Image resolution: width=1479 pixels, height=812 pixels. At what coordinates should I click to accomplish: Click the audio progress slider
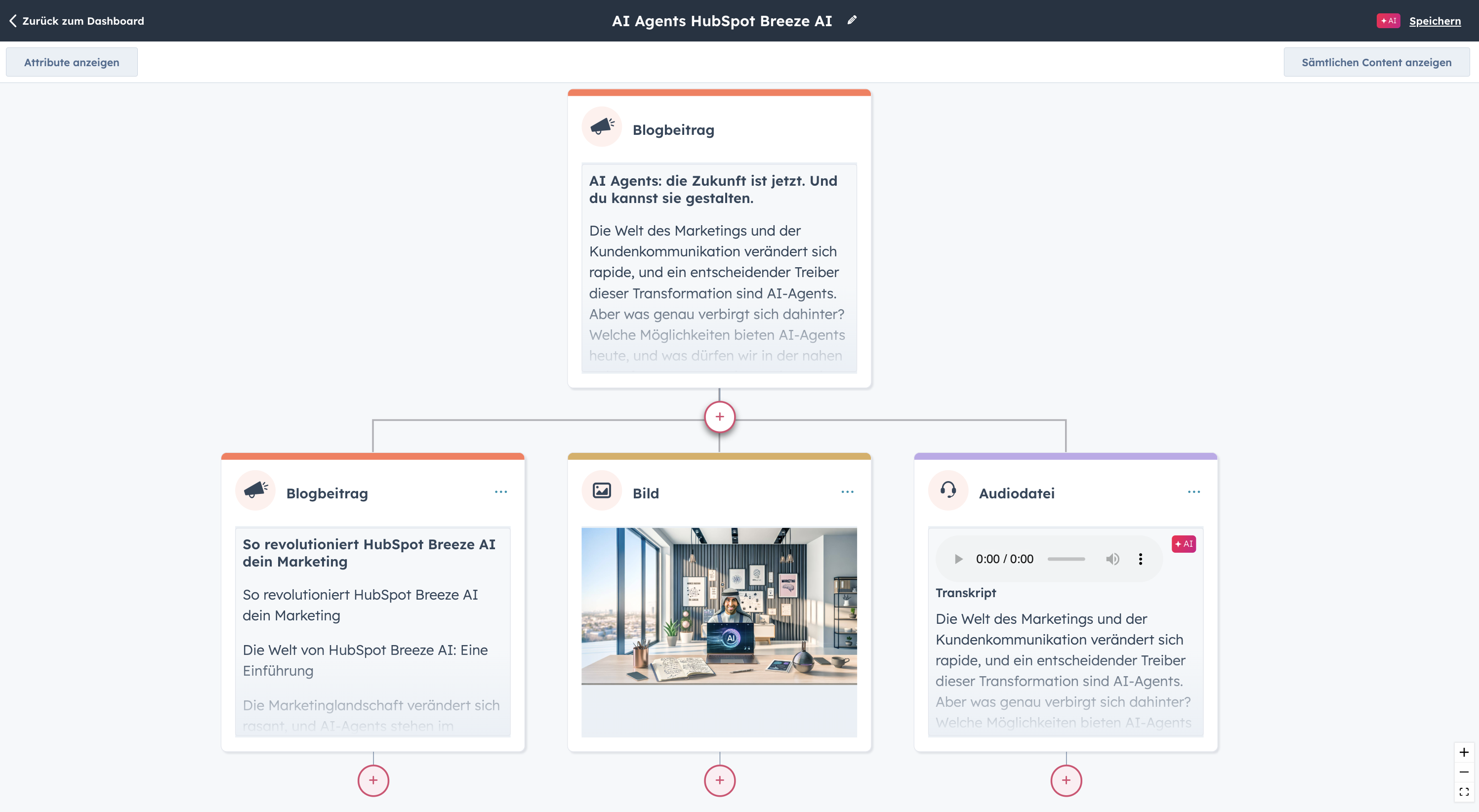(1066, 559)
